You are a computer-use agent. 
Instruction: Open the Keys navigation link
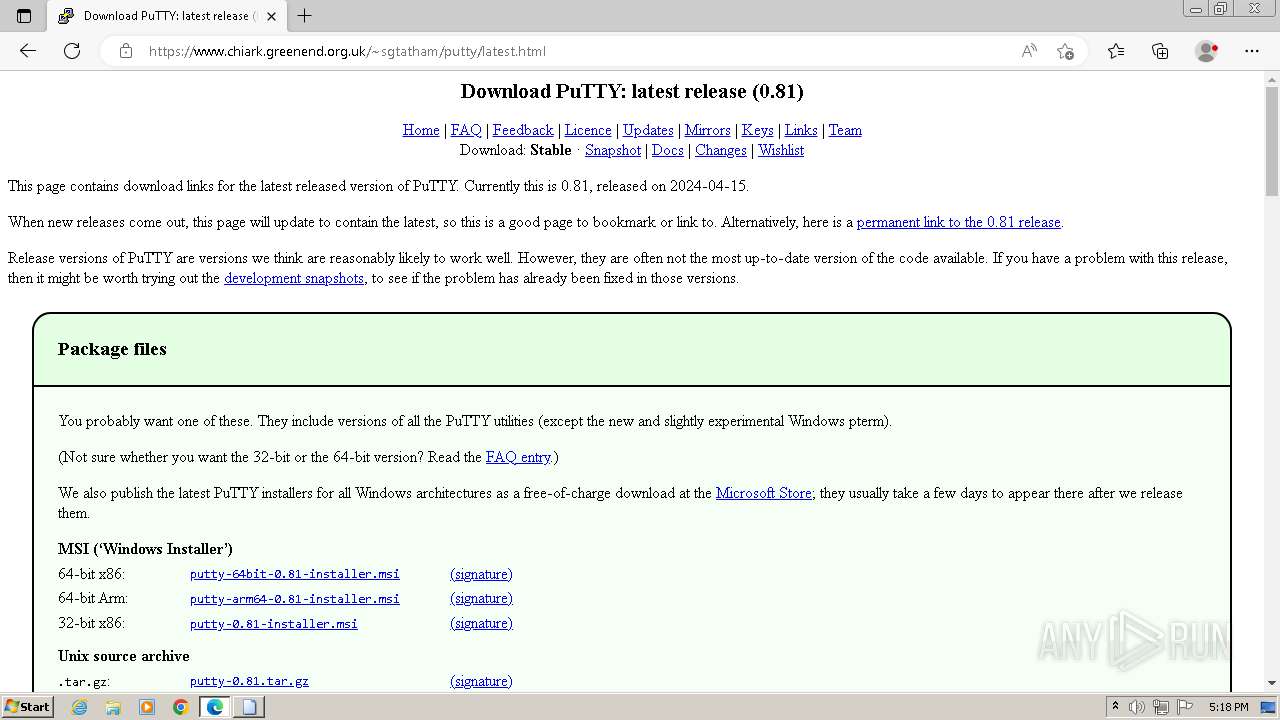pyautogui.click(x=758, y=130)
